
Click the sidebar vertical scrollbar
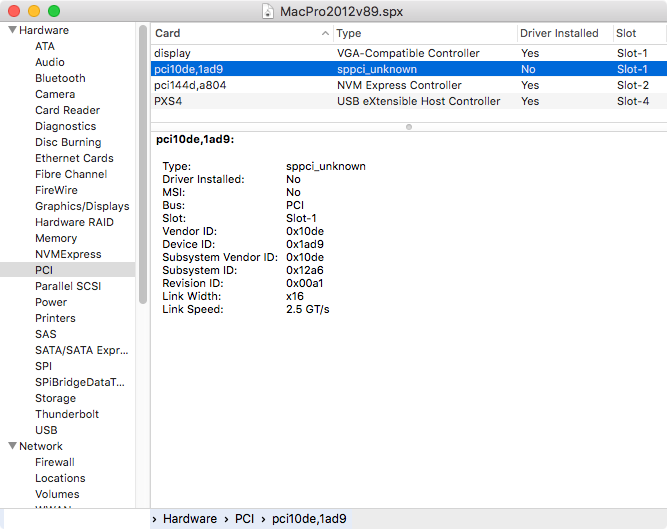click(x=143, y=165)
